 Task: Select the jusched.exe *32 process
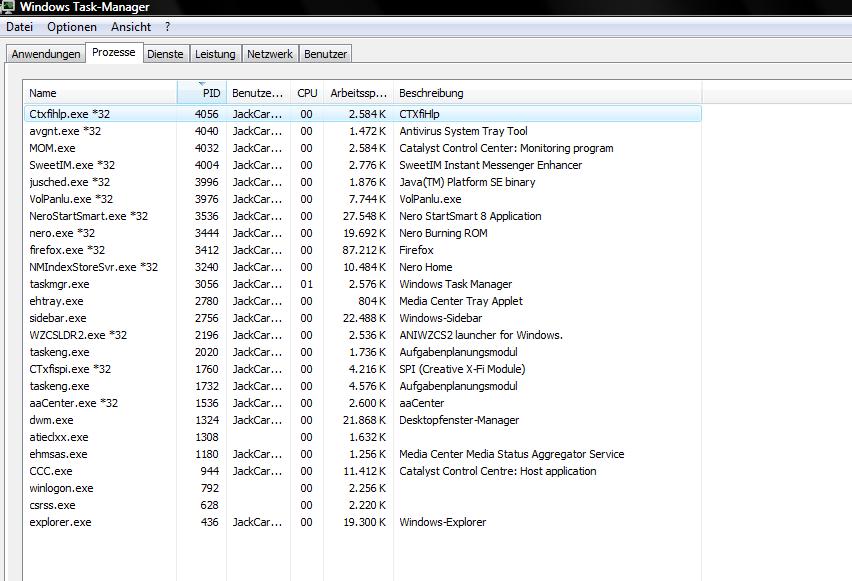click(x=362, y=182)
